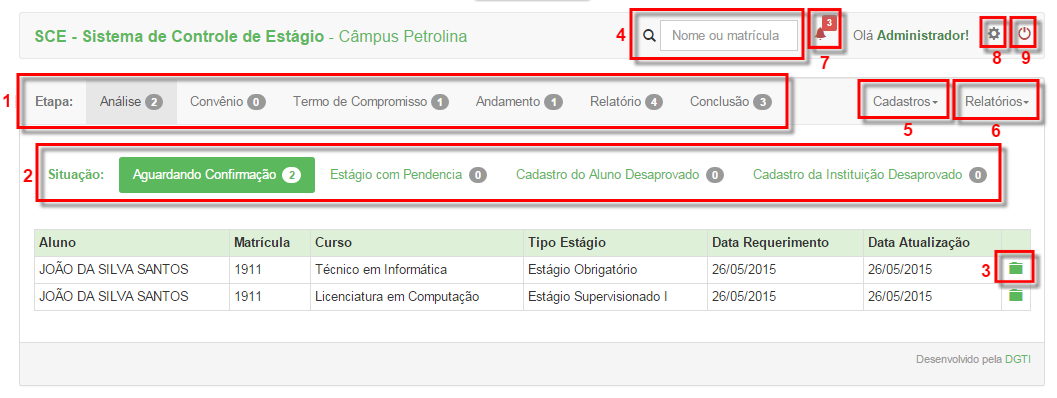
Task: Expand the Relatórios dropdown menu
Action: pyautogui.click(x=997, y=102)
